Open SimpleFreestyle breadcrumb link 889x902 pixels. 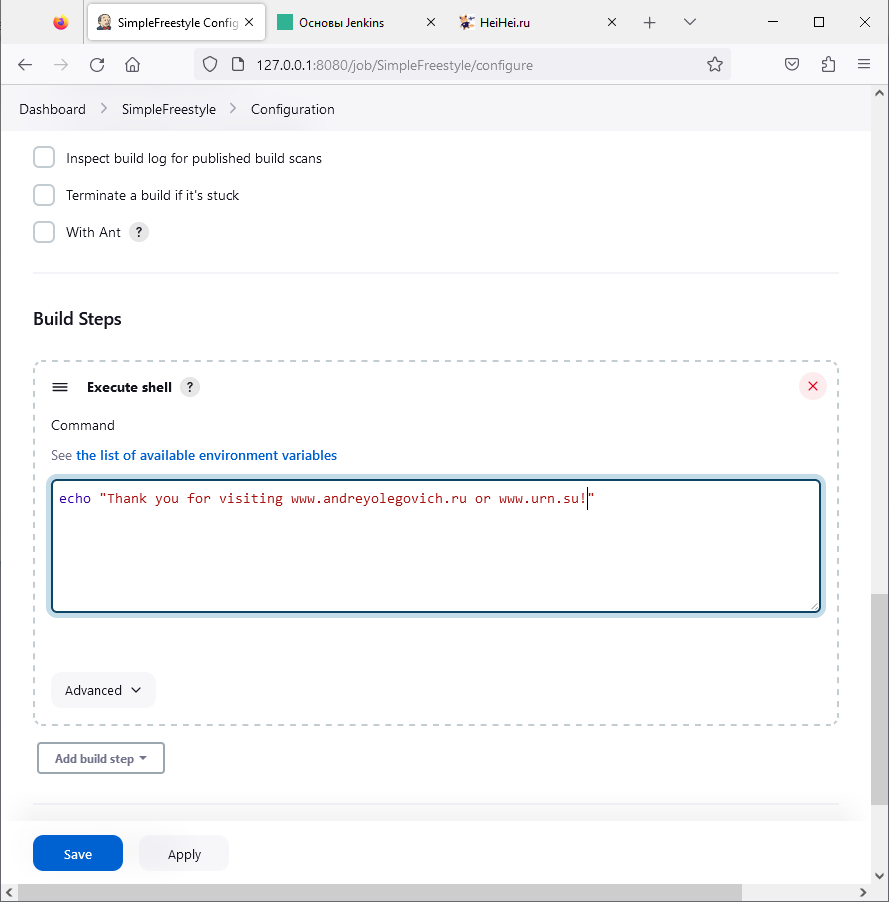point(169,109)
